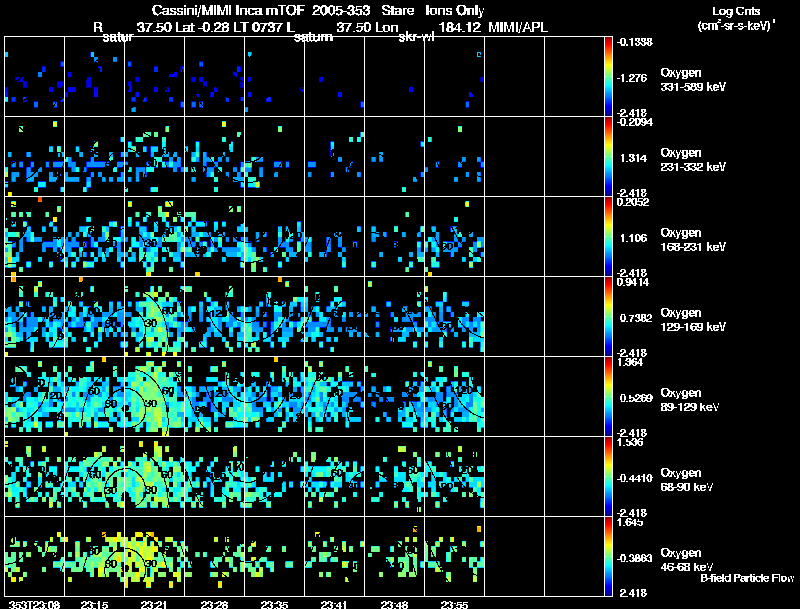Image resolution: width=800 pixels, height=609 pixels.
Task: Click the '0.2052' color scale value
Action: (x=633, y=202)
